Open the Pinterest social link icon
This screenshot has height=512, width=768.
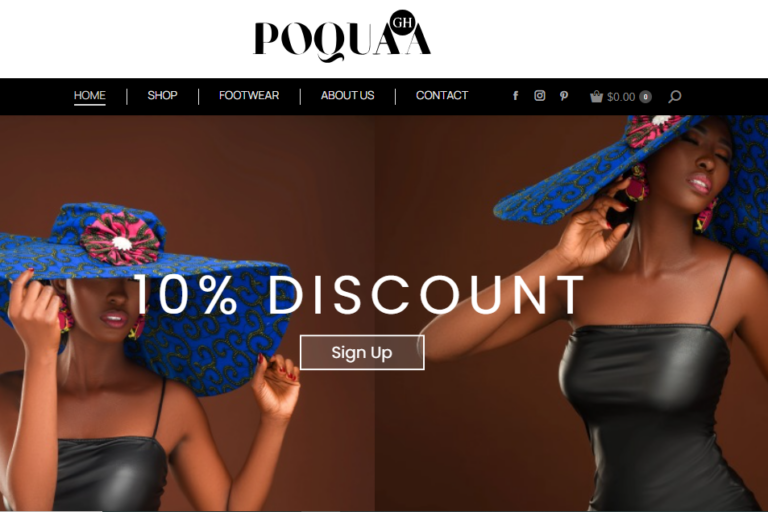(x=564, y=96)
